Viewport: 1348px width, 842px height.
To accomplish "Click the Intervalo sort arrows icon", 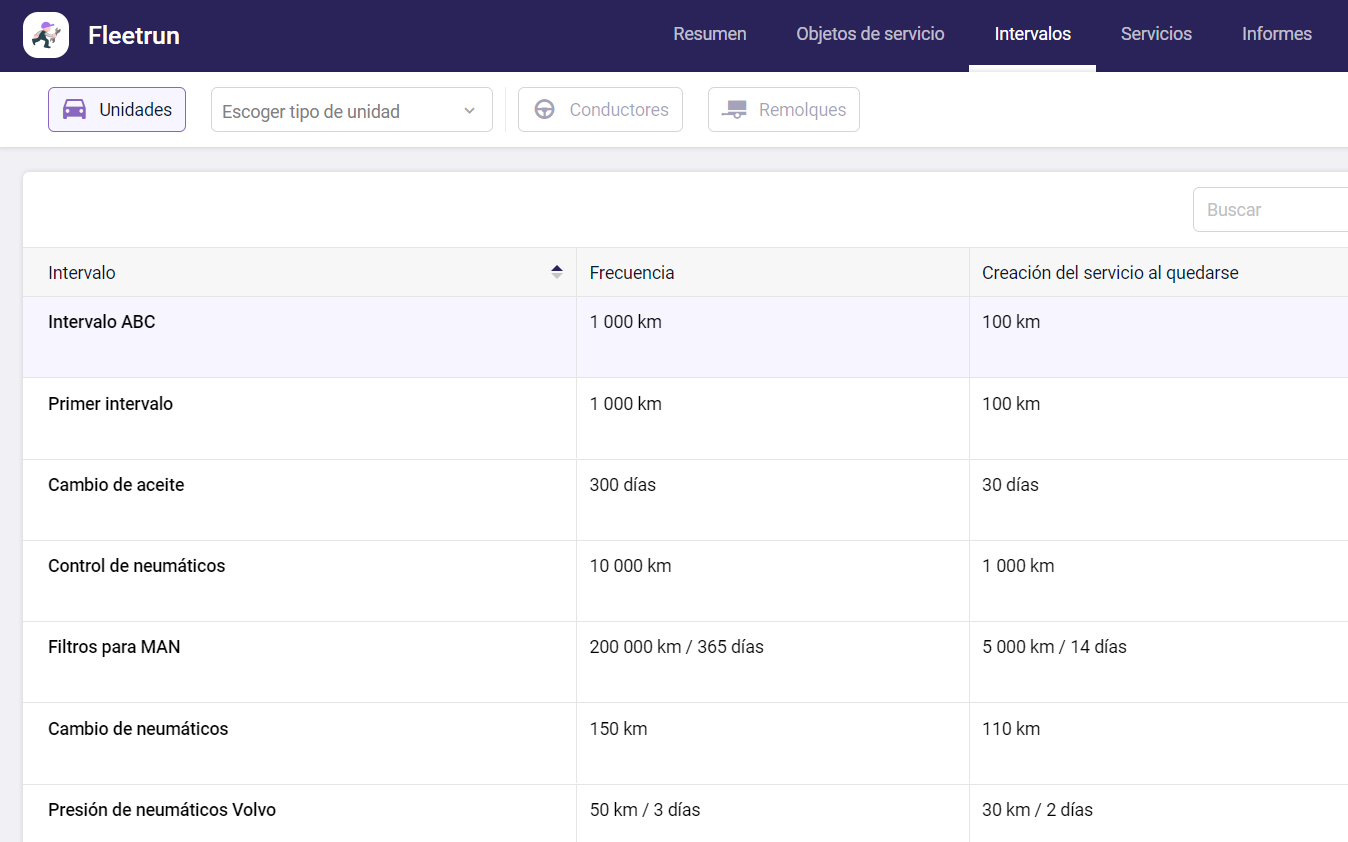I will pyautogui.click(x=557, y=272).
